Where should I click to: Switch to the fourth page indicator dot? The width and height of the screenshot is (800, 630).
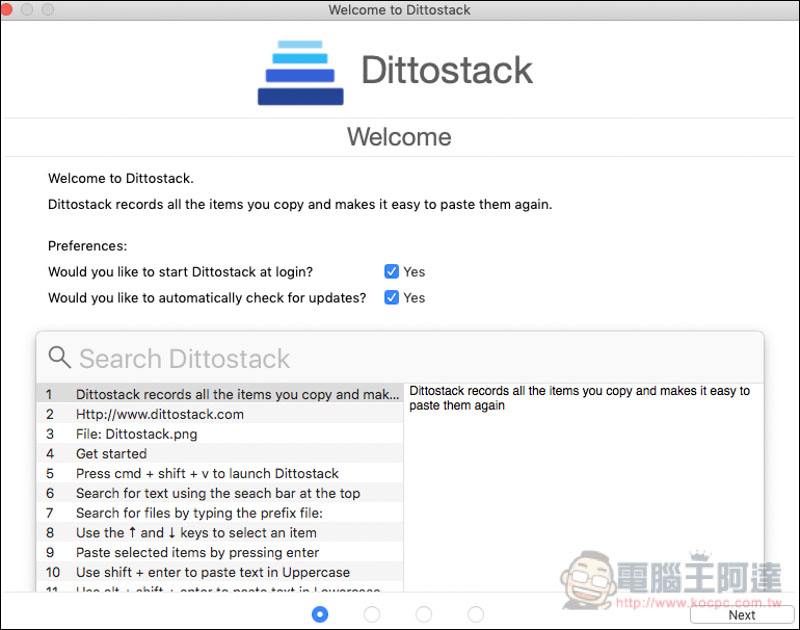(476, 614)
